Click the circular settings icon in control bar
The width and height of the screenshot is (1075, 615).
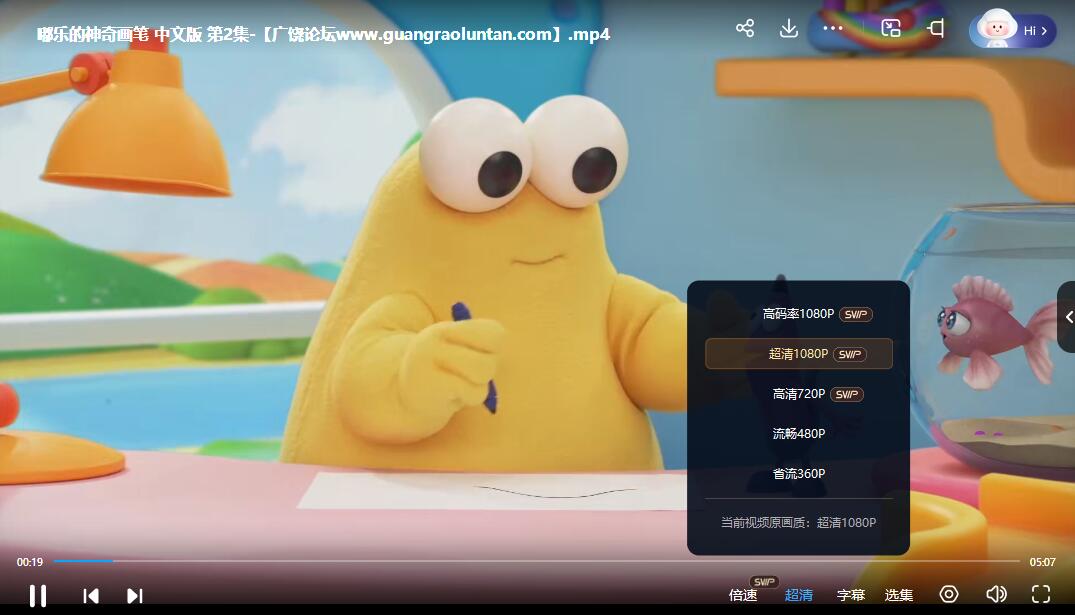click(x=949, y=594)
